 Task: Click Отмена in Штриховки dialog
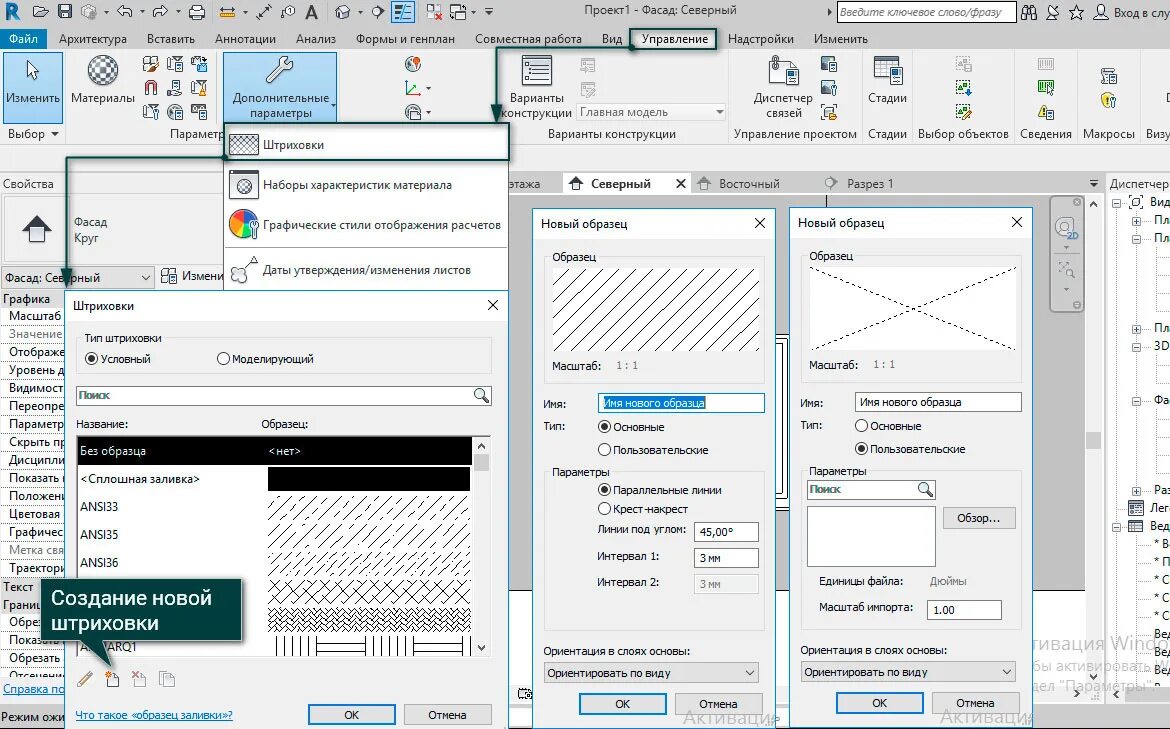coord(447,715)
